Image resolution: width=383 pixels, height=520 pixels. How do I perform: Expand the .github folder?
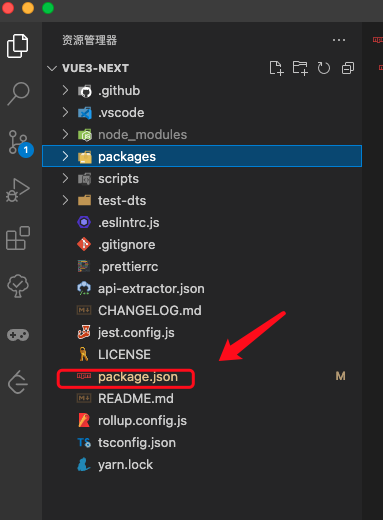[65, 91]
